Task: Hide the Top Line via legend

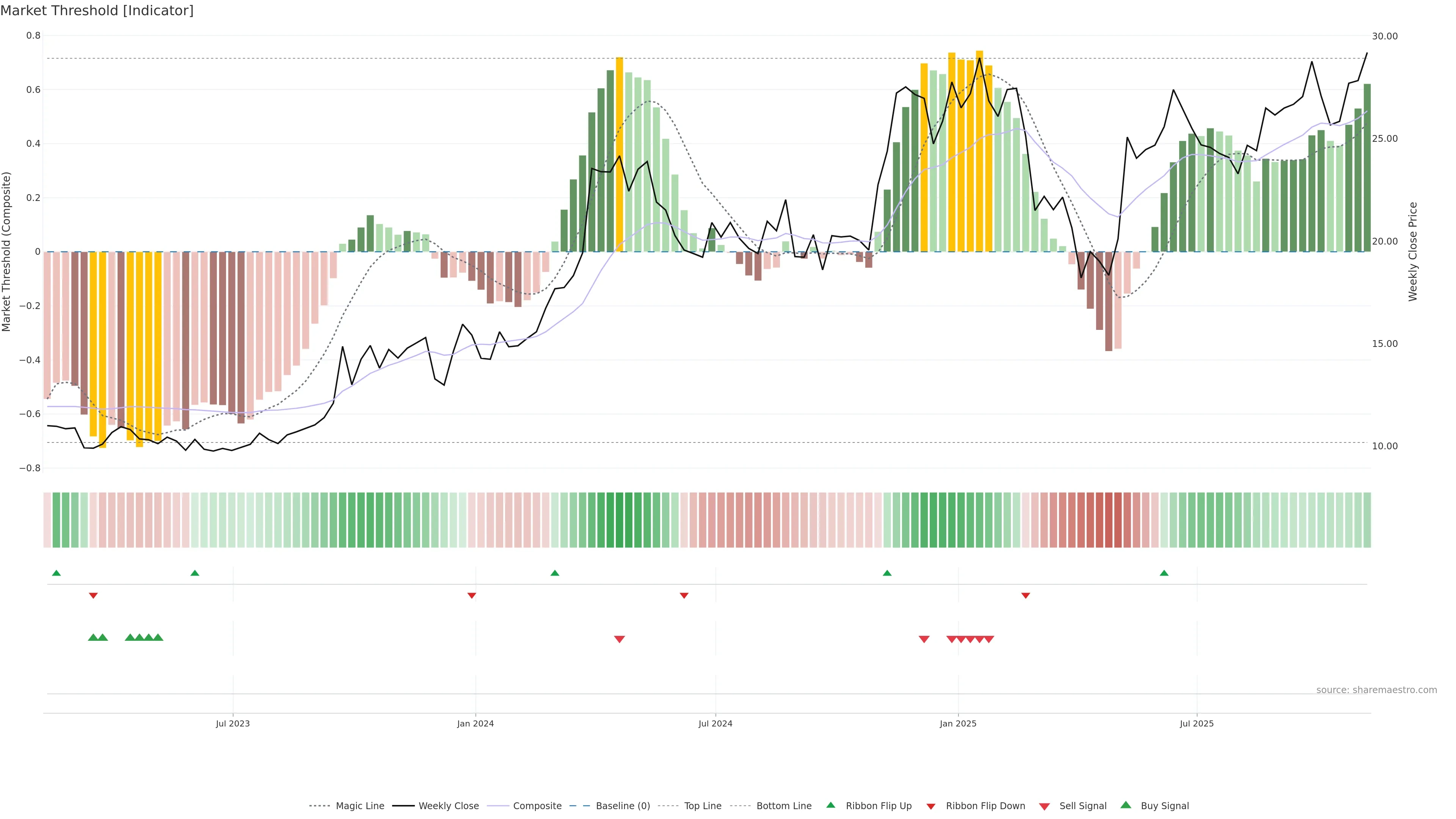Action: [703, 806]
